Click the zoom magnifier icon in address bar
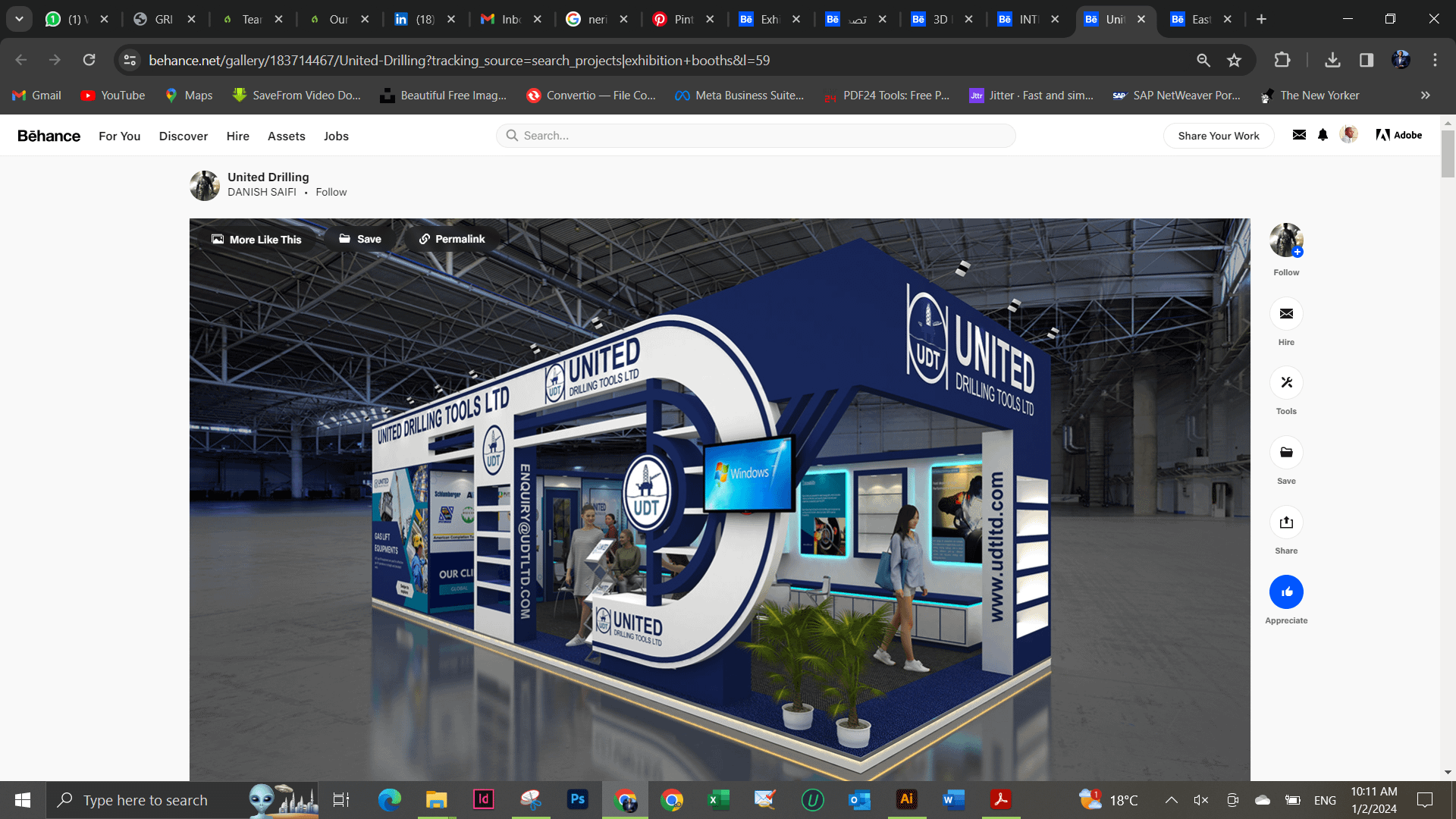1456x819 pixels. 1203,60
